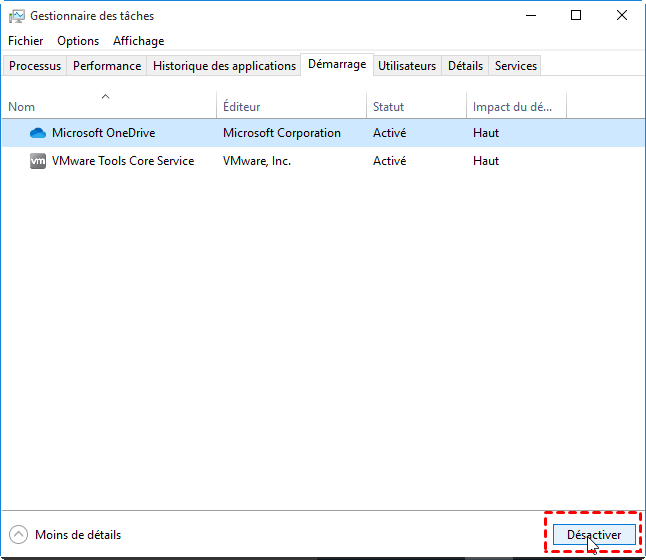This screenshot has width=646, height=560.
Task: Open the Options menu
Action: pos(78,41)
